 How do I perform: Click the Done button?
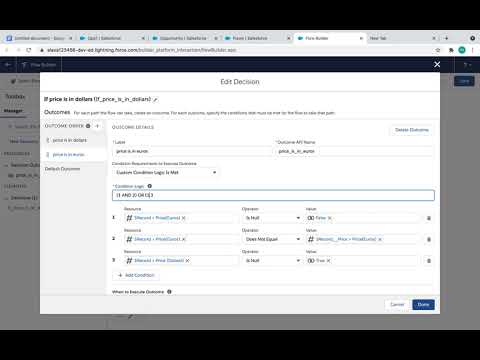click(423, 304)
